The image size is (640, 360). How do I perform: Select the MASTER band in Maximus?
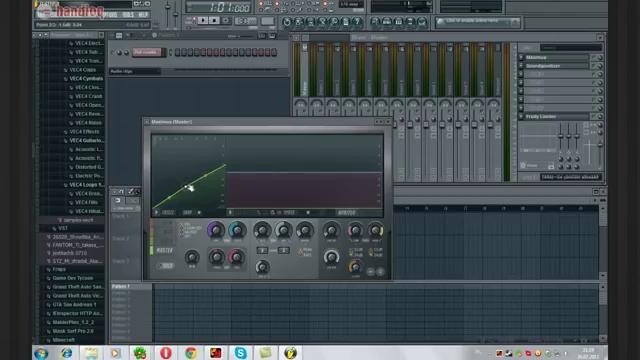pos(164,250)
